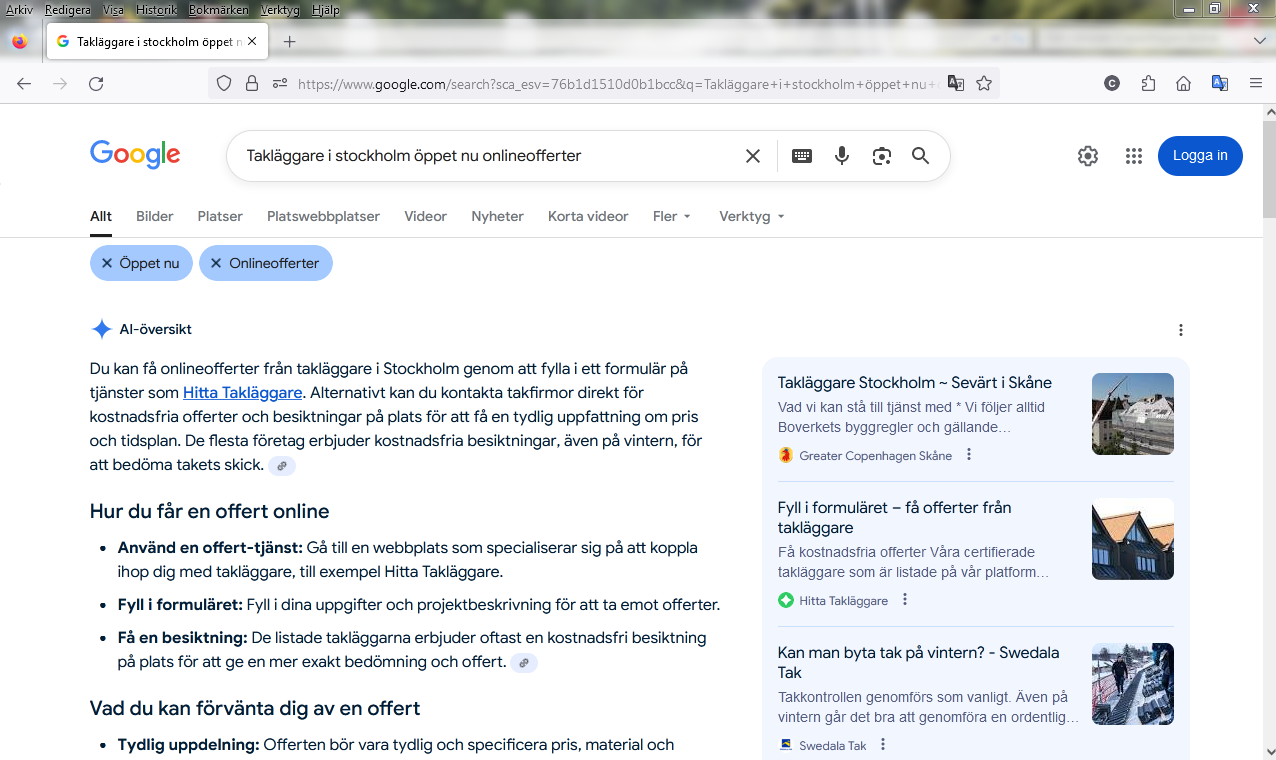1276x760 pixels.
Task: Open Firefox extensions puzzle icon
Action: click(x=1148, y=84)
